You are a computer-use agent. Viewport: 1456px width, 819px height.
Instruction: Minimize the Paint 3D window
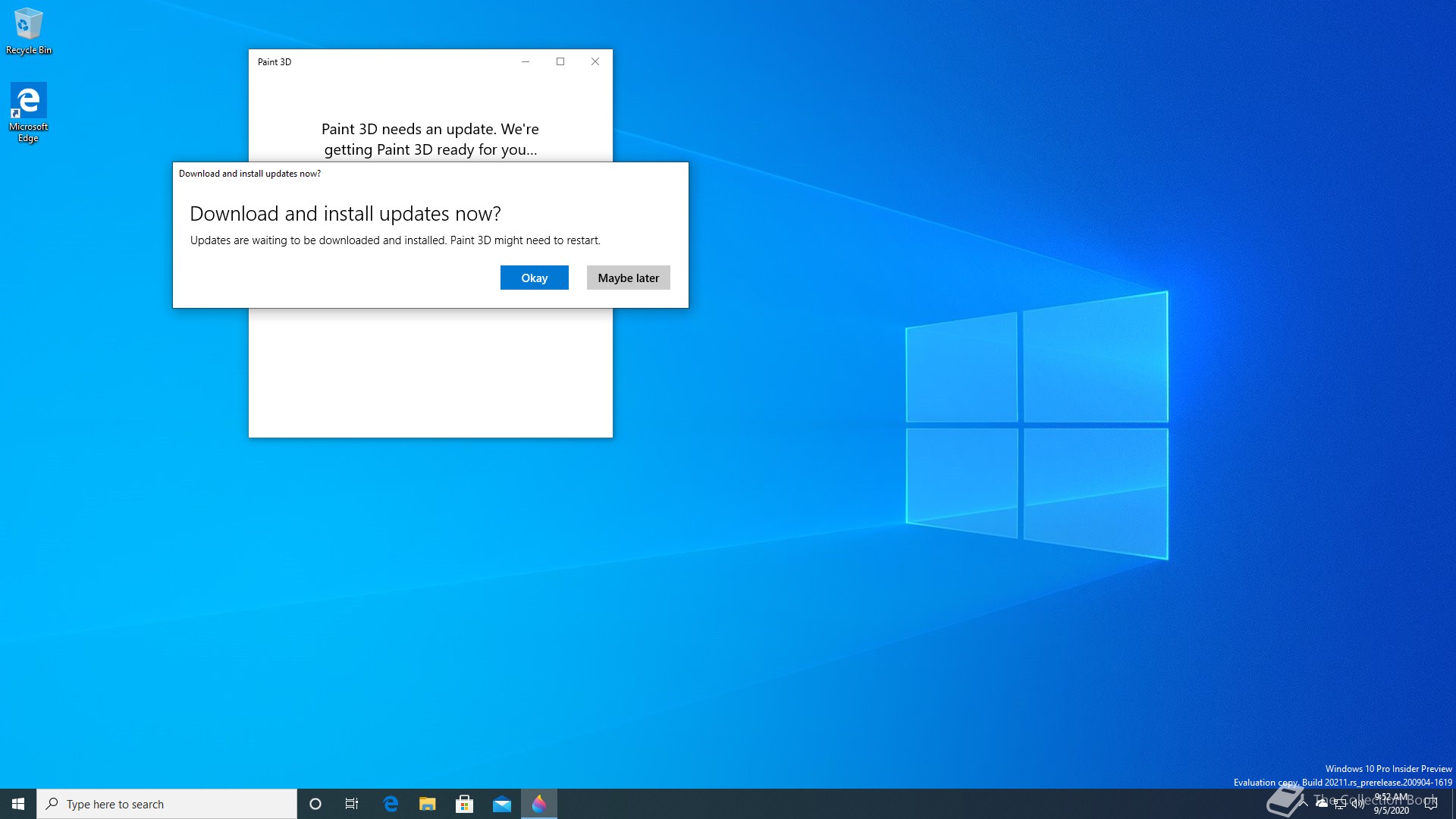point(526,61)
